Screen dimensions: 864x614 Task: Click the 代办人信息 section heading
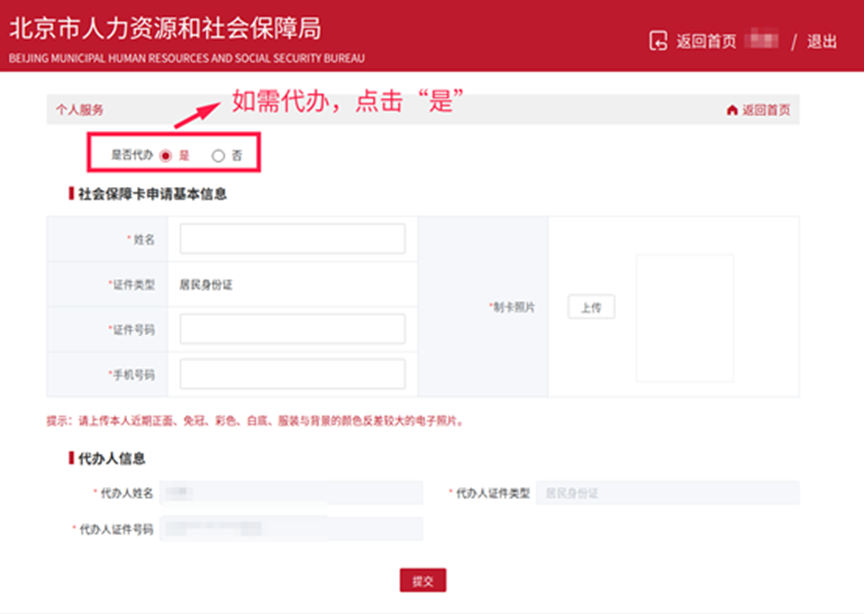click(112, 459)
